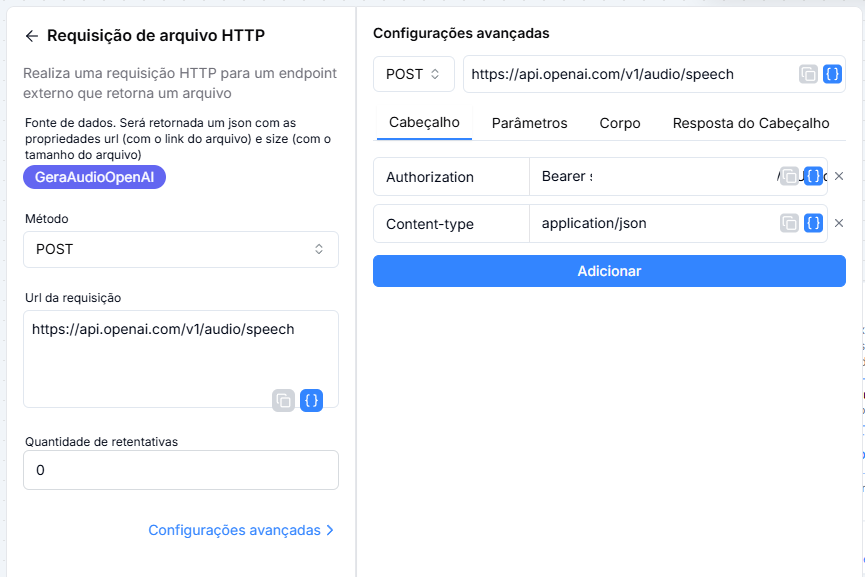Insert variable in advanced settings URL field
The width and height of the screenshot is (865, 577).
(832, 74)
